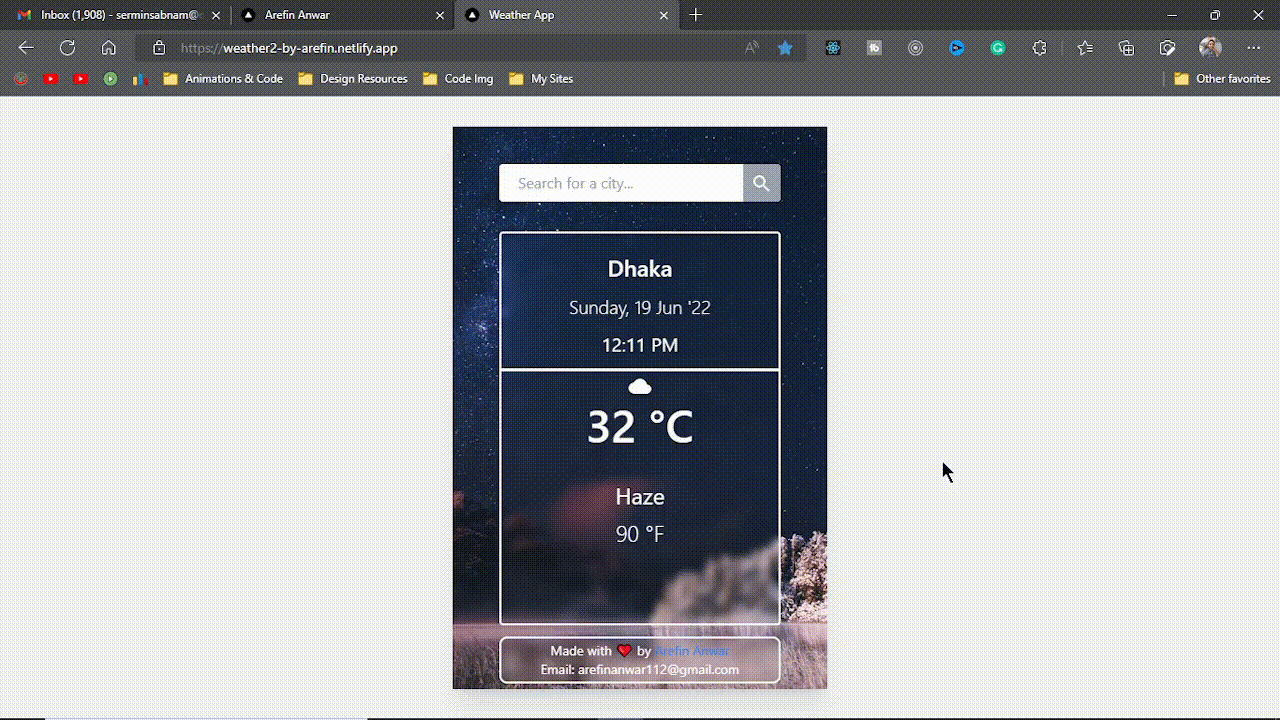Screen dimensions: 1280x720
Task: Click the blue star favorite icon
Action: [786, 48]
